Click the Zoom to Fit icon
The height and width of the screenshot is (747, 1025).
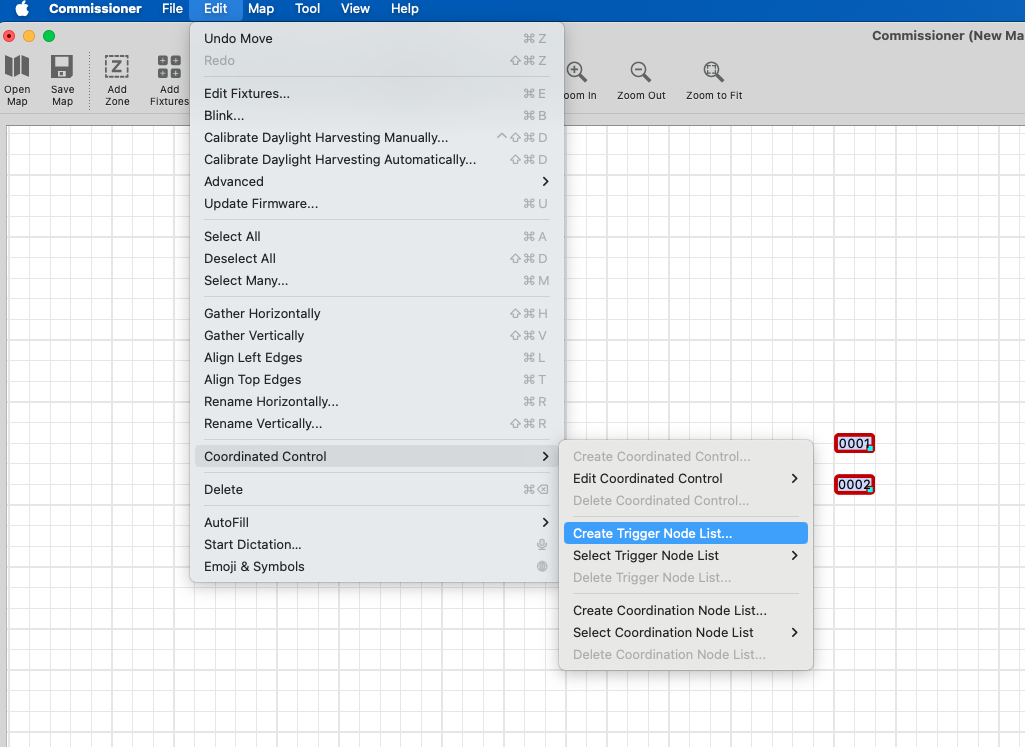(x=713, y=73)
